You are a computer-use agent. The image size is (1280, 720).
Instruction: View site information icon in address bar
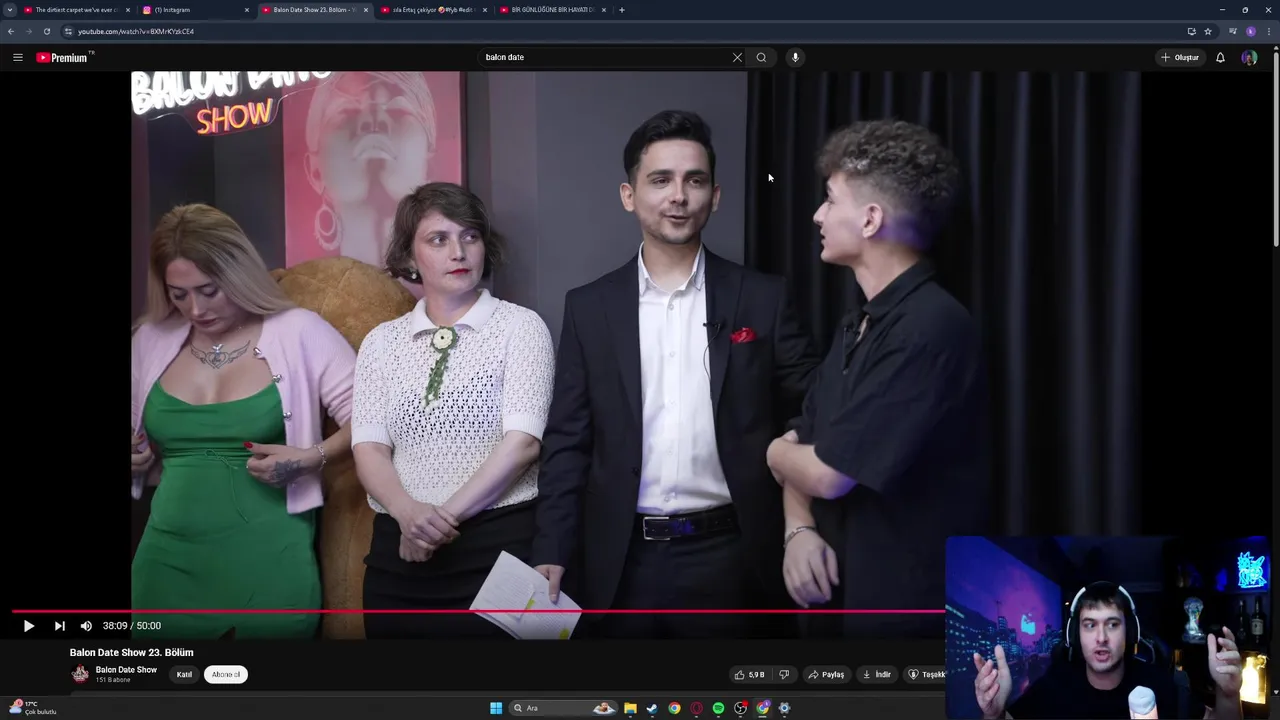pyautogui.click(x=68, y=31)
